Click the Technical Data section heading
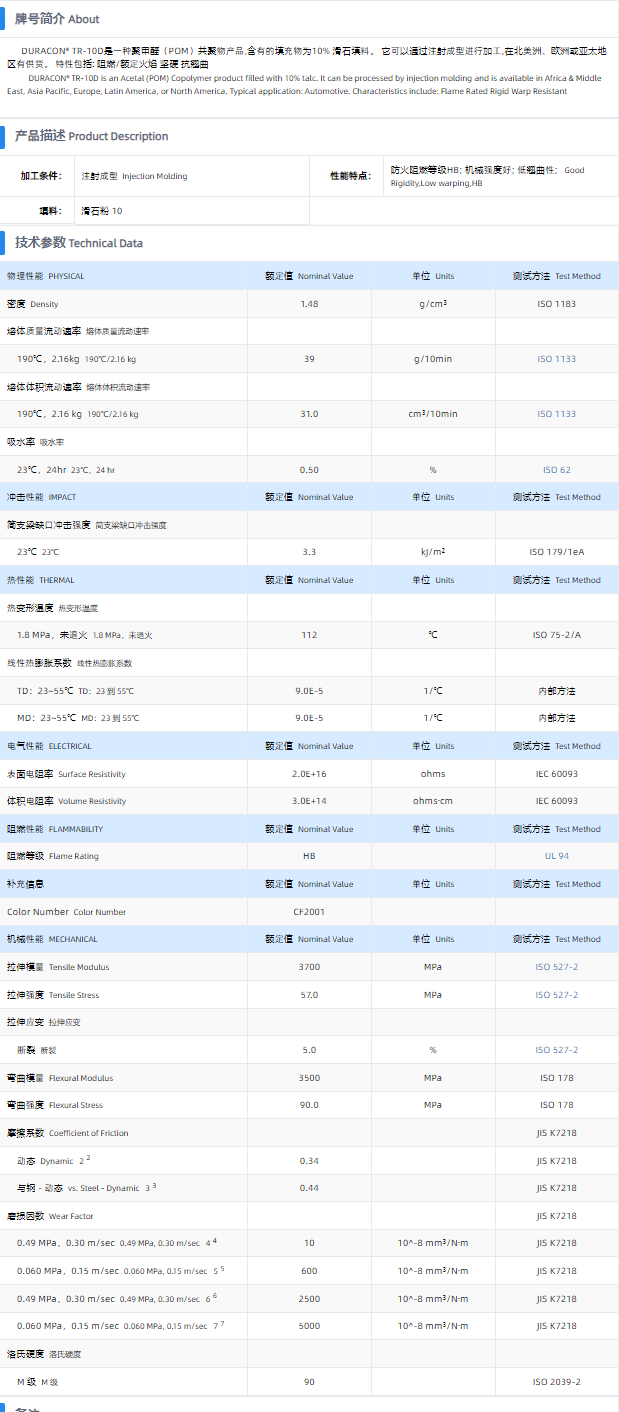 click(x=79, y=243)
